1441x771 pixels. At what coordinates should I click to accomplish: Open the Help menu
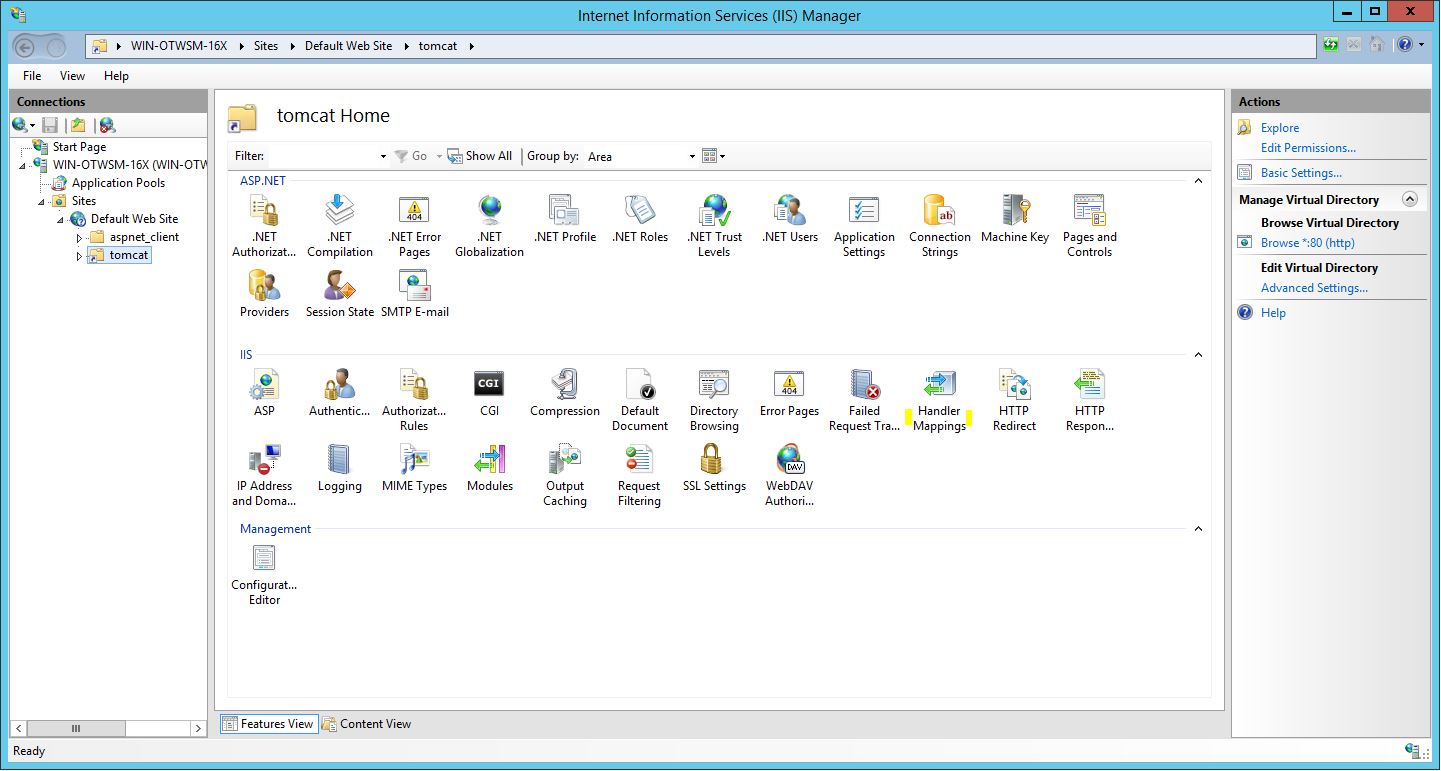tap(116, 76)
